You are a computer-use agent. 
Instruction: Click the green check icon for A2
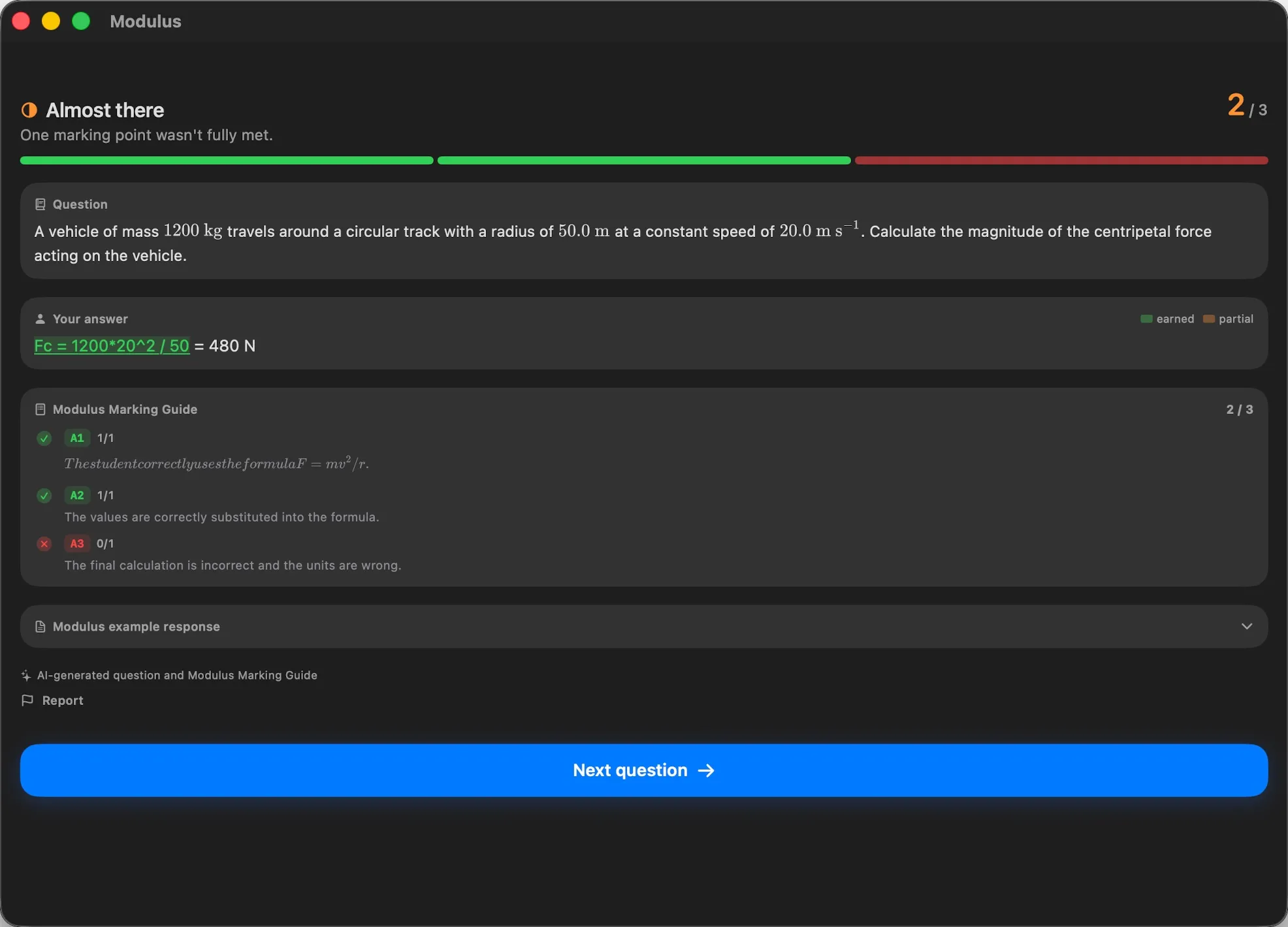point(44,495)
